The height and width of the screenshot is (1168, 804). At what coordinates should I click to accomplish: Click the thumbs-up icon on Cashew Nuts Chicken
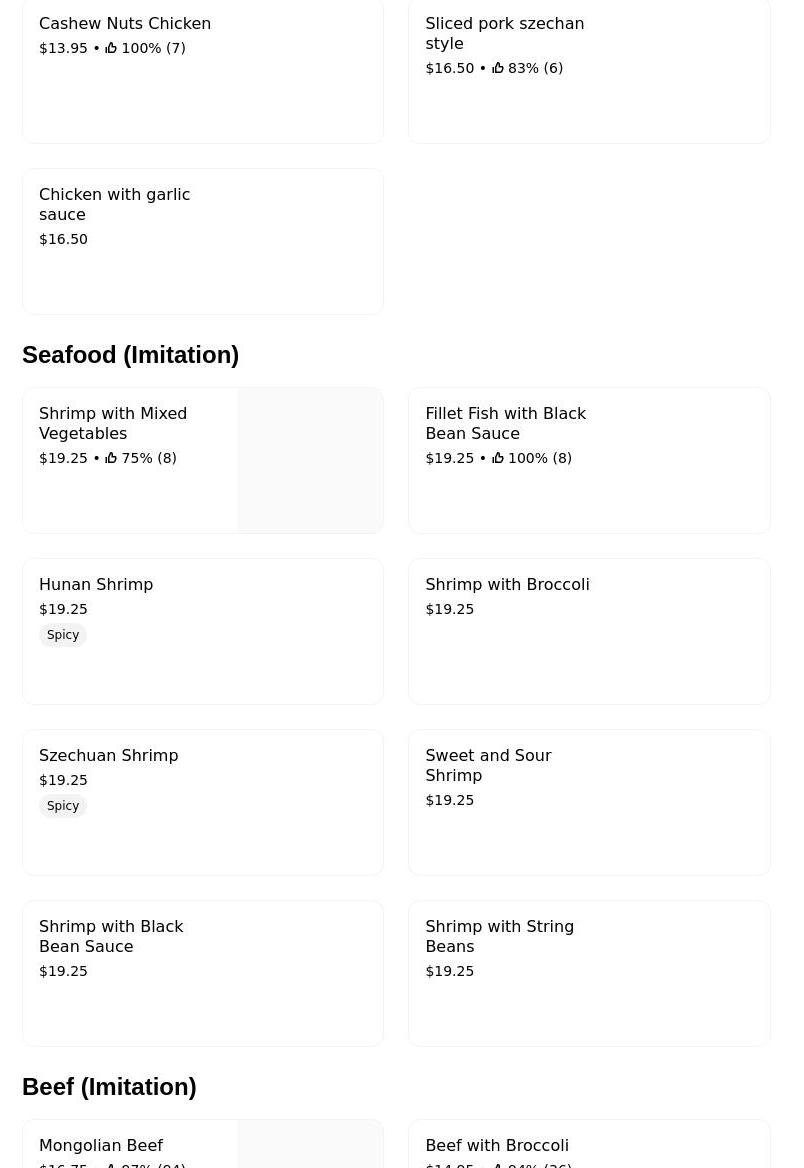(111, 48)
